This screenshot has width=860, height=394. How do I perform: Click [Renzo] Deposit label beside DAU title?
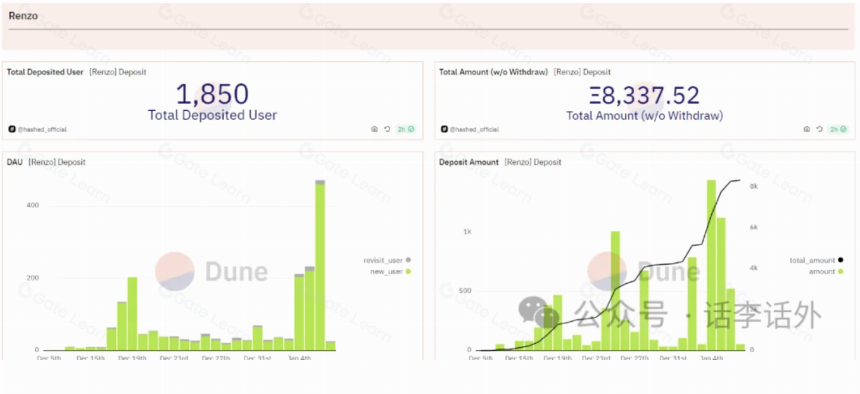tap(57, 162)
